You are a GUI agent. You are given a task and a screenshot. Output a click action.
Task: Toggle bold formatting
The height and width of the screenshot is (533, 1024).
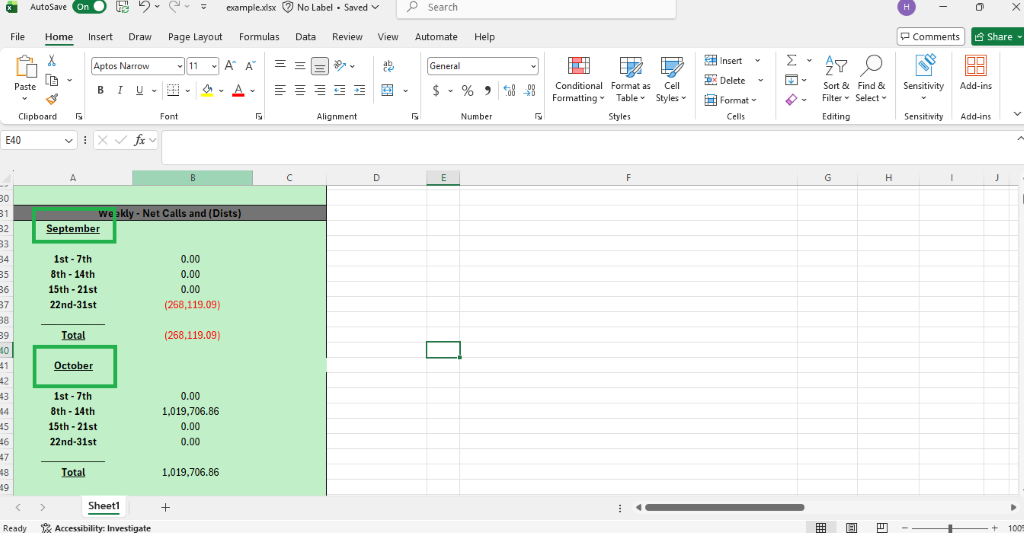click(101, 90)
